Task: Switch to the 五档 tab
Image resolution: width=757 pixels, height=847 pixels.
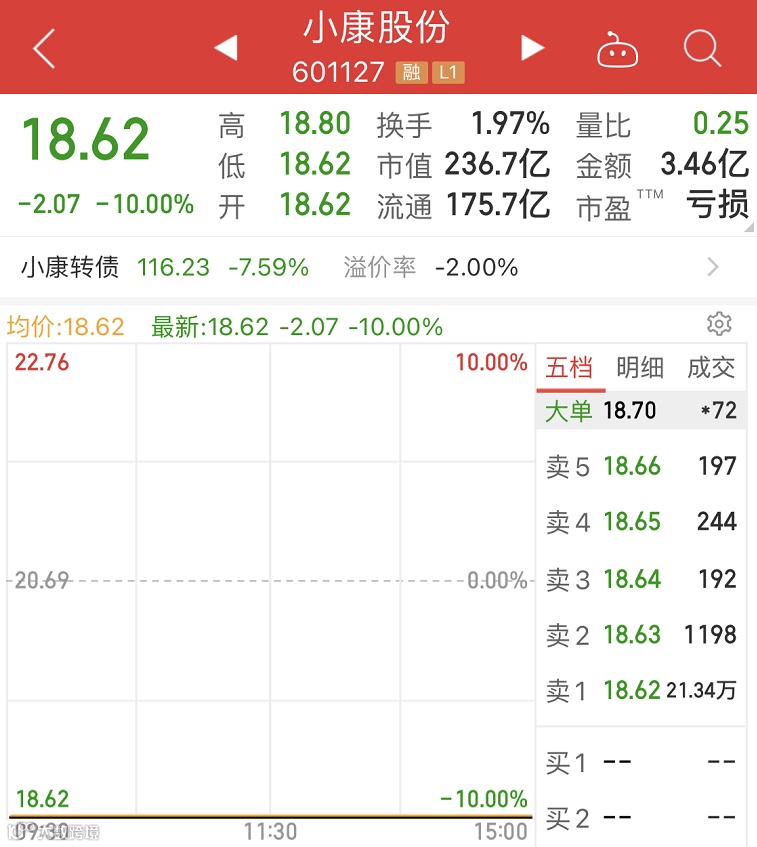Action: point(570,368)
